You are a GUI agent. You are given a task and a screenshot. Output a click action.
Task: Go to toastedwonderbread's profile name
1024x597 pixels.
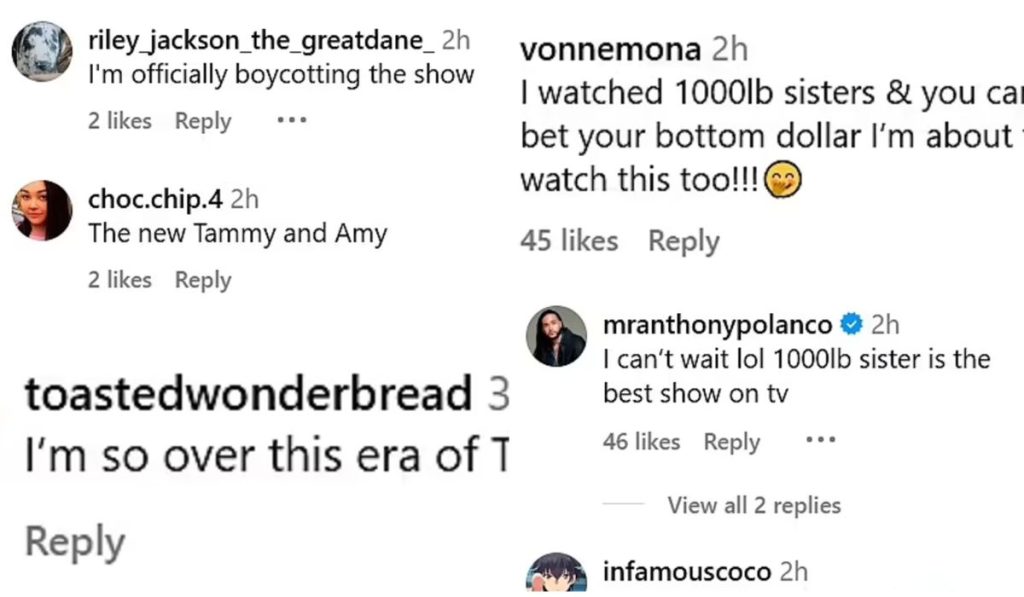(x=248, y=396)
